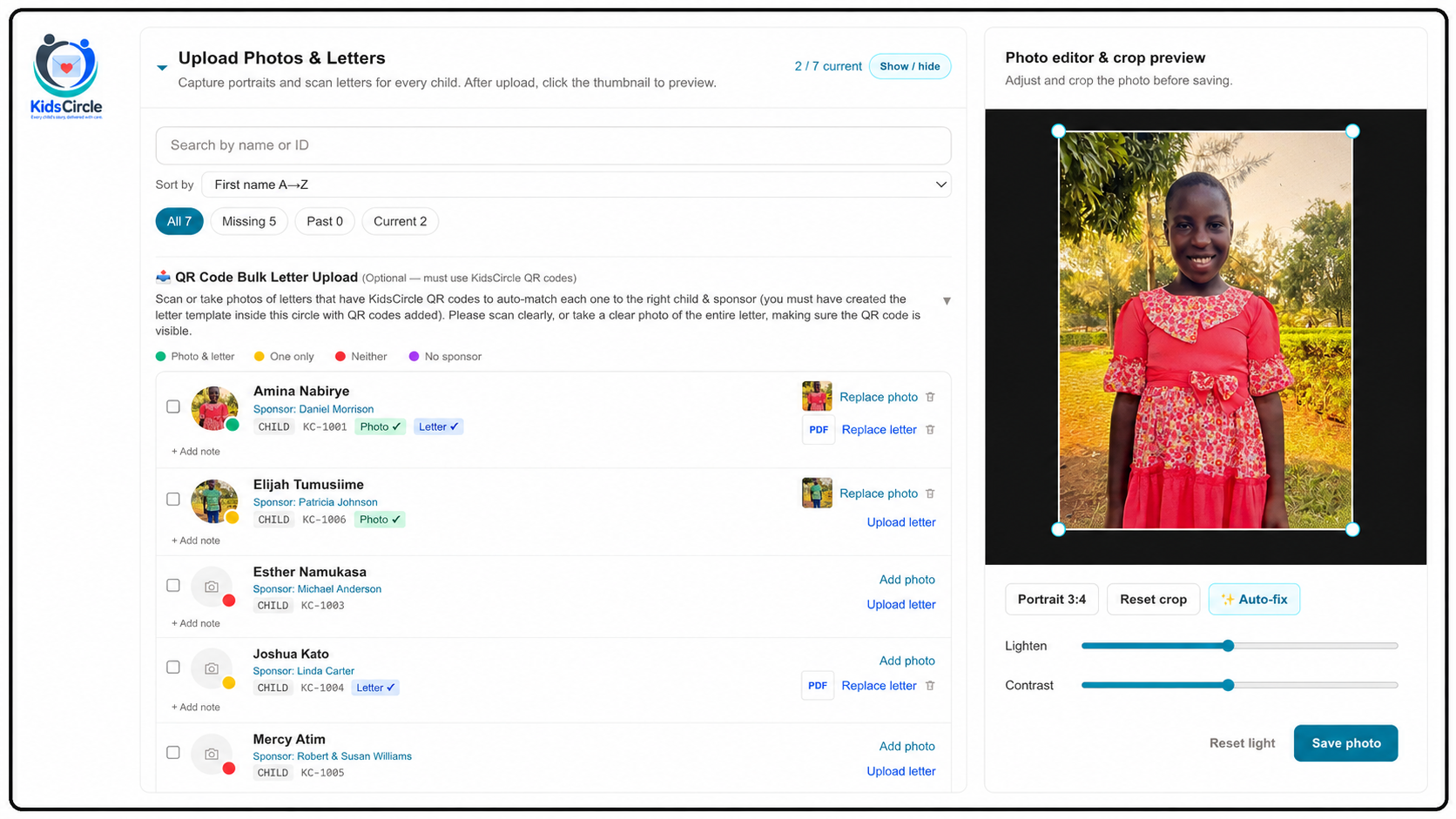Click Replace photo for Amina Nabirye
The width and height of the screenshot is (1456, 819).
click(879, 397)
